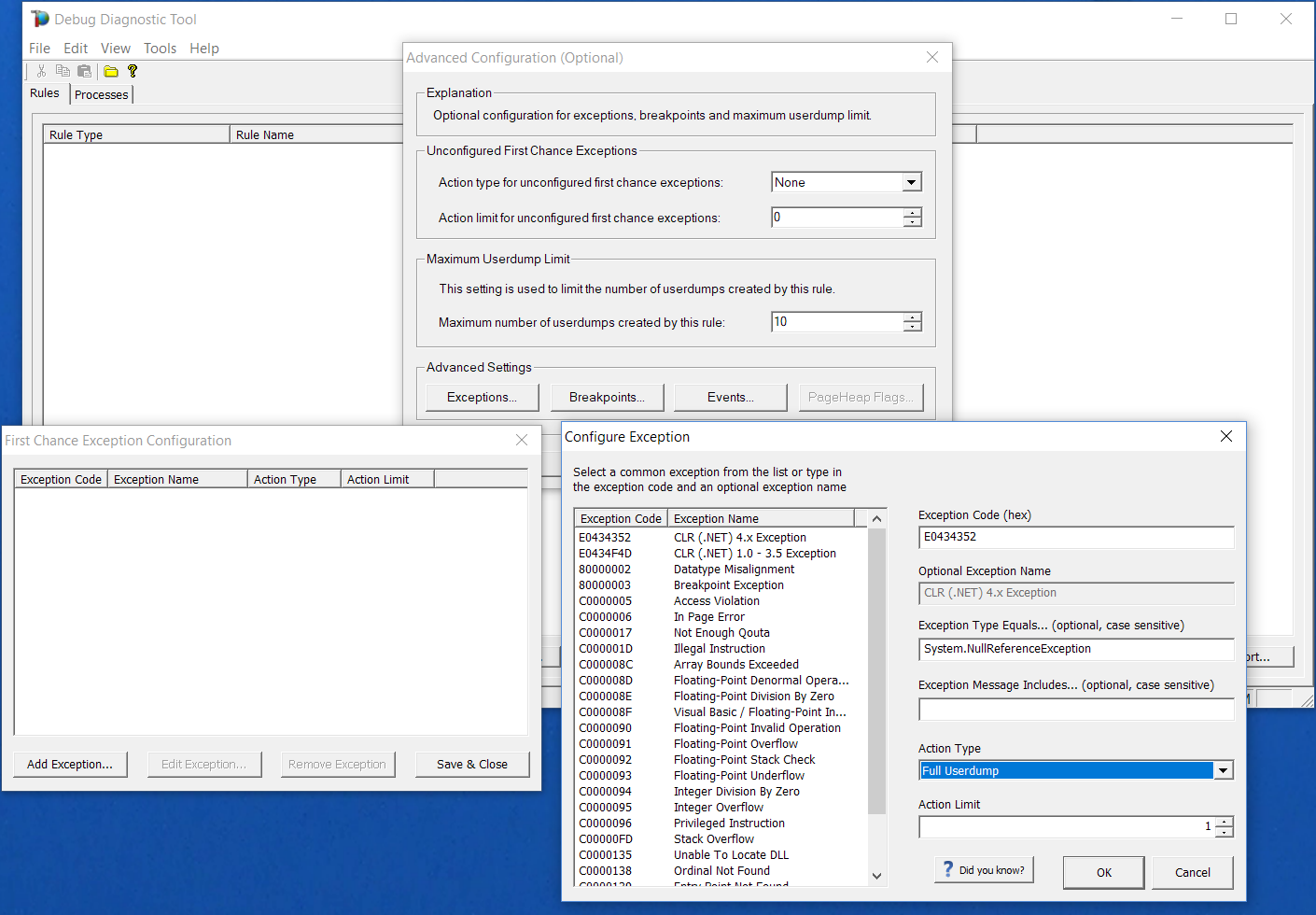
Task: Click the Paste clipboard icon in the toolbar
Action: pos(85,71)
